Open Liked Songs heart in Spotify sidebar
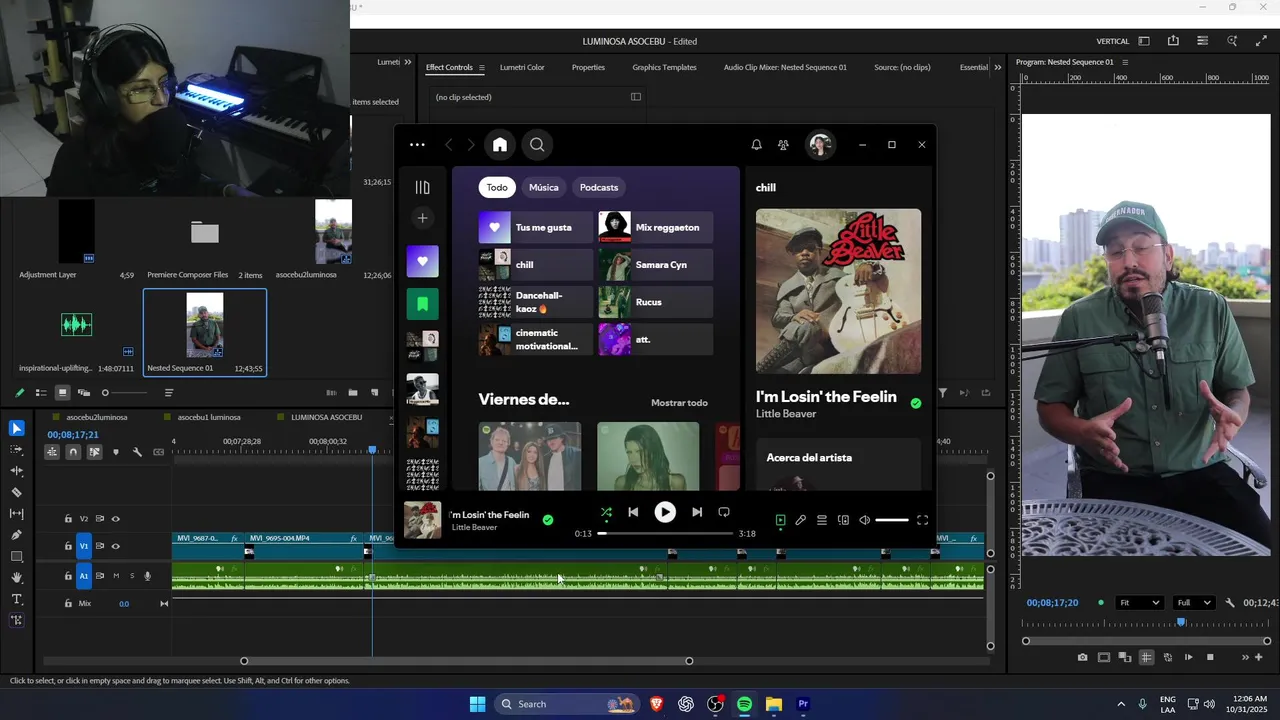 tap(422, 261)
